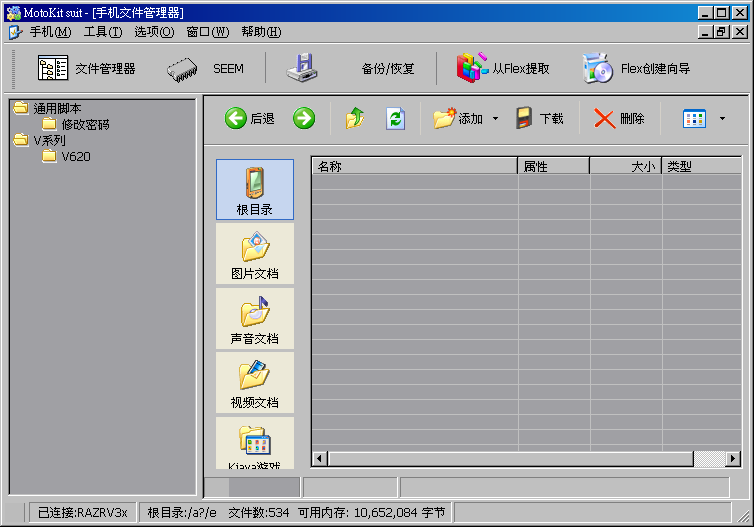Open the 工具(T) menu

coord(103,32)
